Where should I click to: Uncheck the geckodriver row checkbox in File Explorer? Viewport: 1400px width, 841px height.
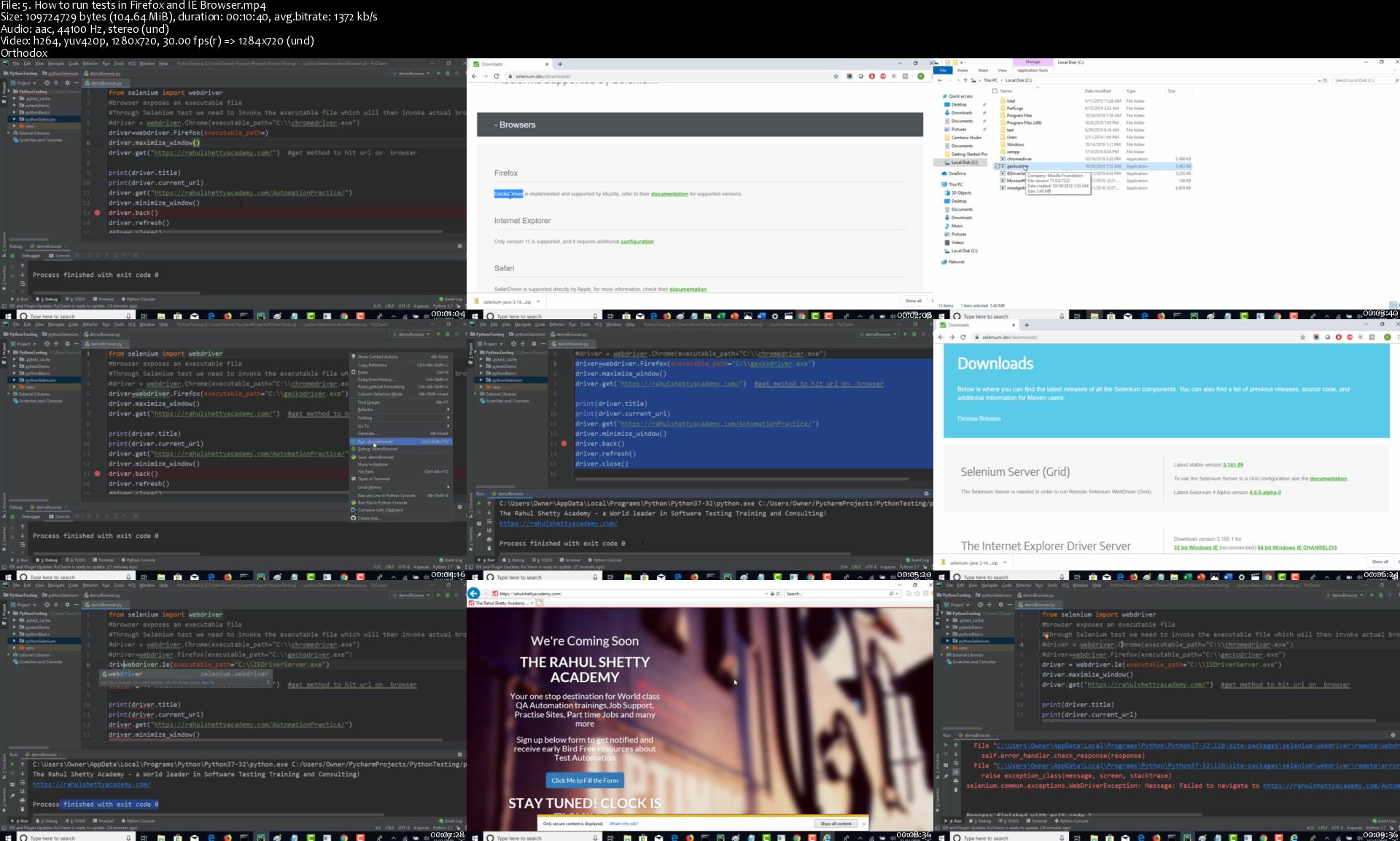[x=997, y=166]
